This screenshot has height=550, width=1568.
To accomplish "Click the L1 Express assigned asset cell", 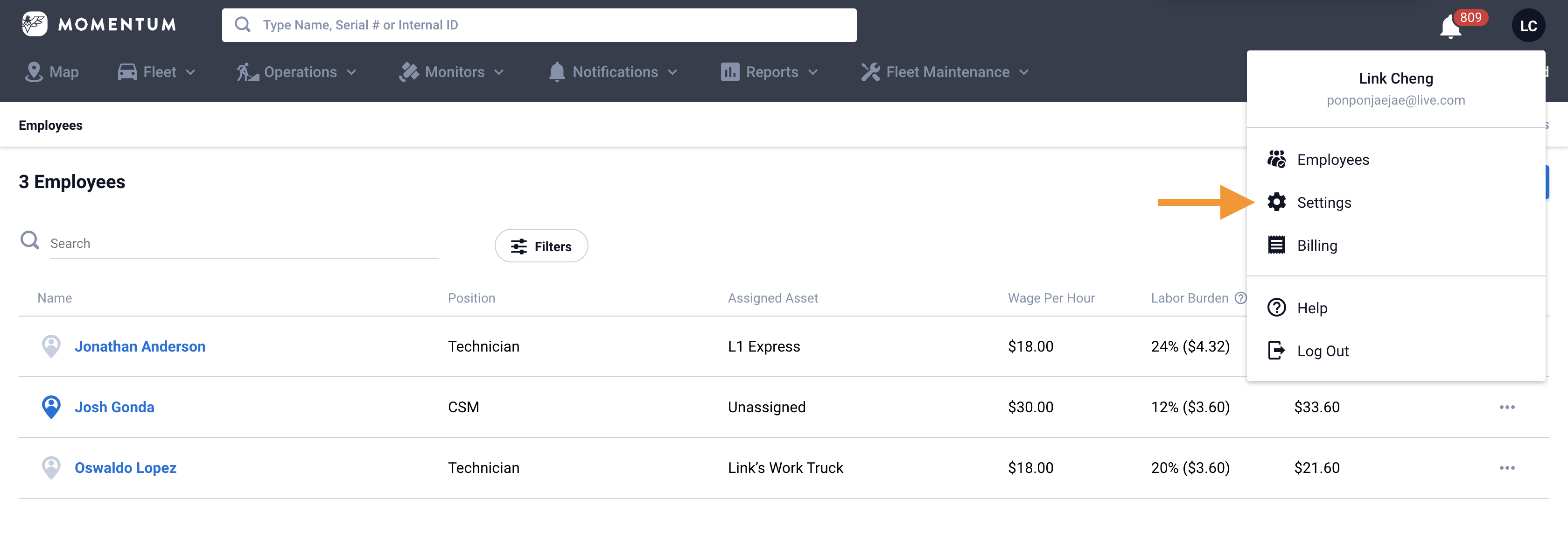I will click(764, 346).
